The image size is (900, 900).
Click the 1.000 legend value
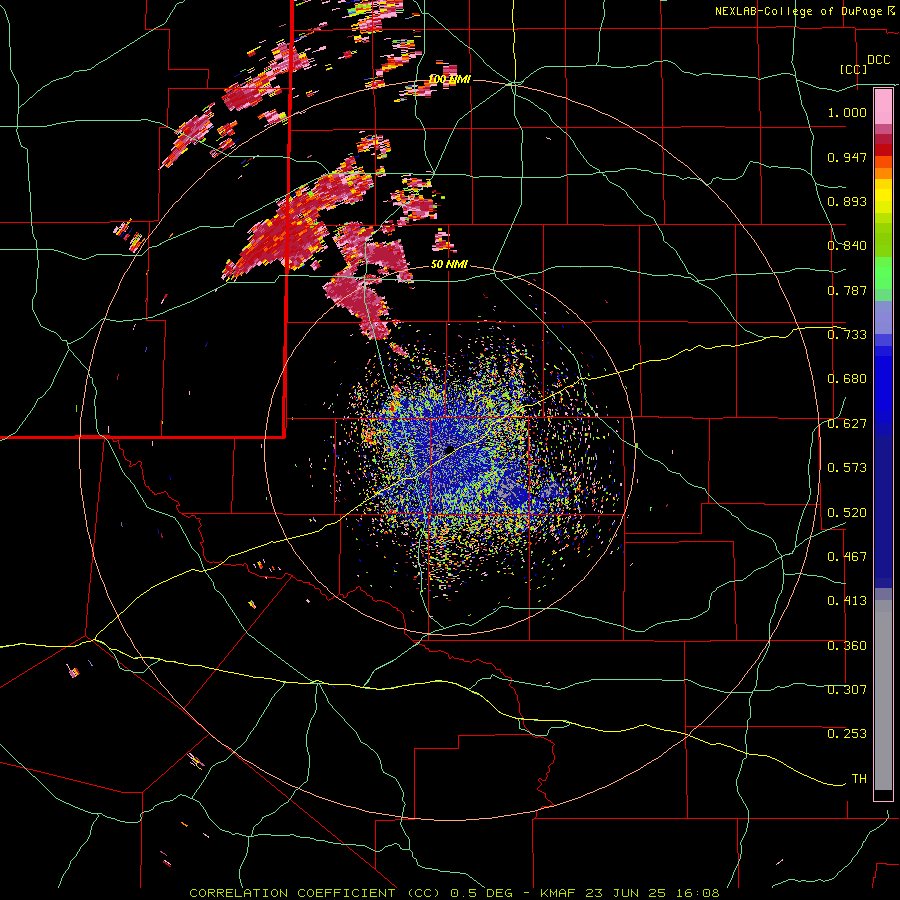[x=847, y=112]
